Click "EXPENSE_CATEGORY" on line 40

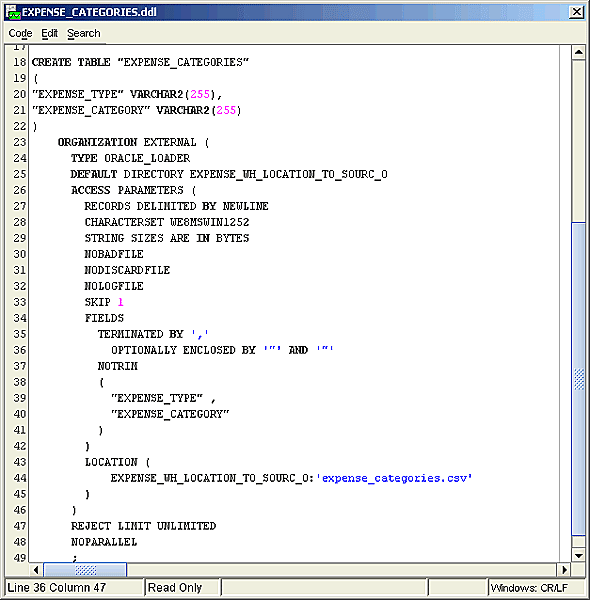point(170,414)
